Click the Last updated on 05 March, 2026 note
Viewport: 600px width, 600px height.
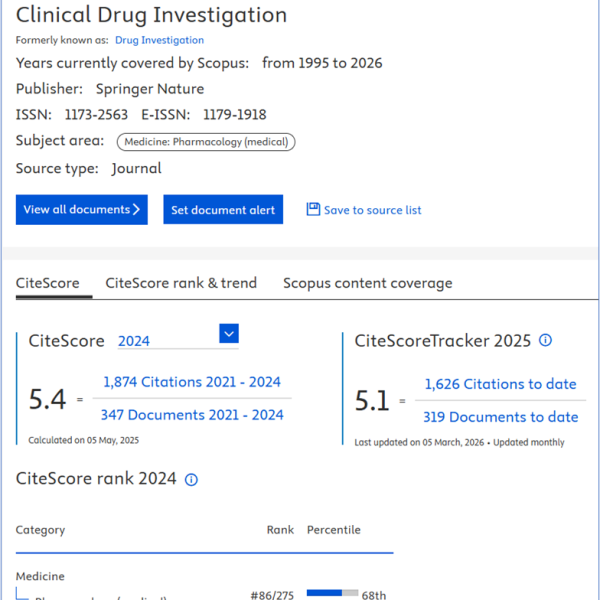point(419,442)
